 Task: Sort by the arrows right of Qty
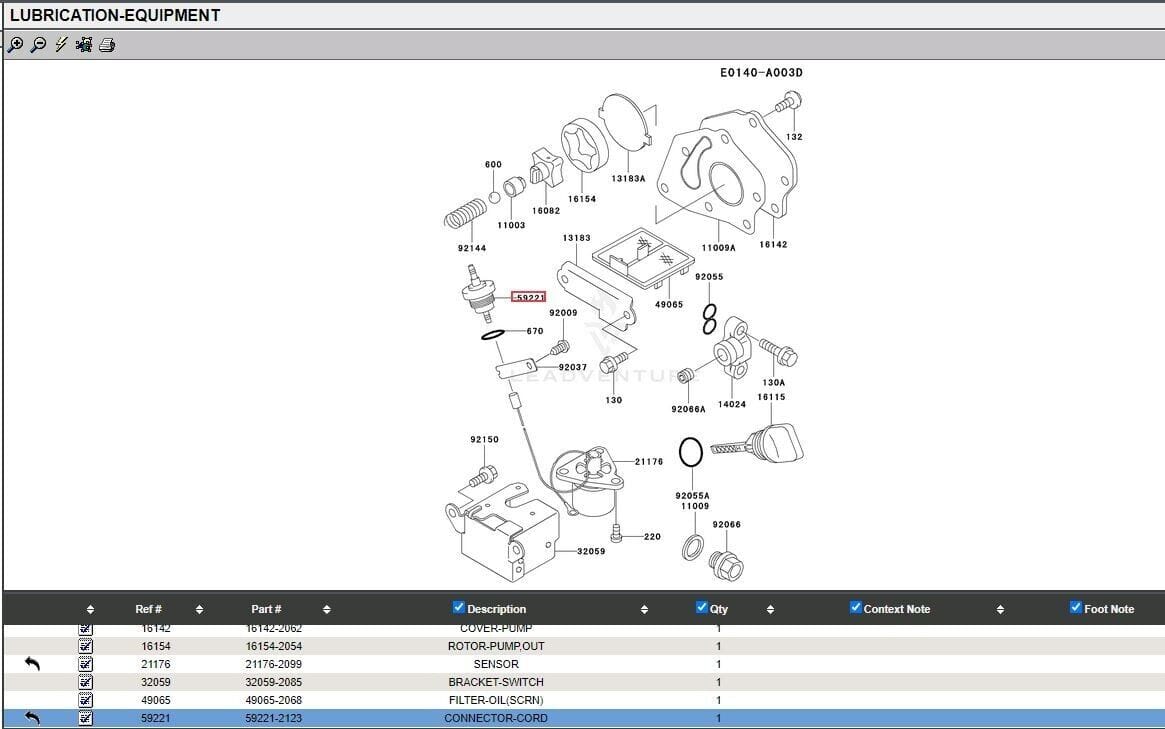[770, 609]
